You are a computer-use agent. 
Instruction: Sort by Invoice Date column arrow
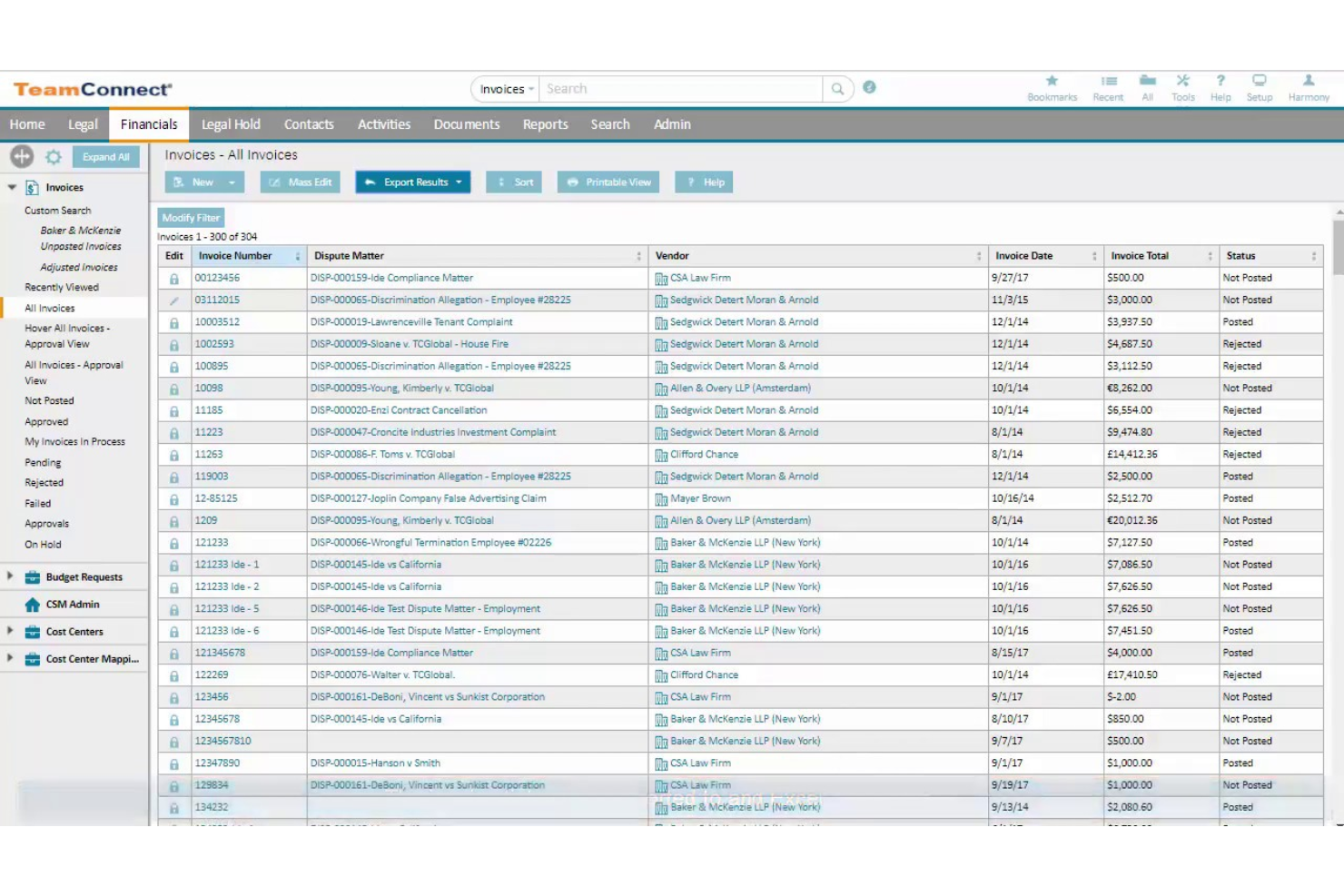coord(1093,257)
